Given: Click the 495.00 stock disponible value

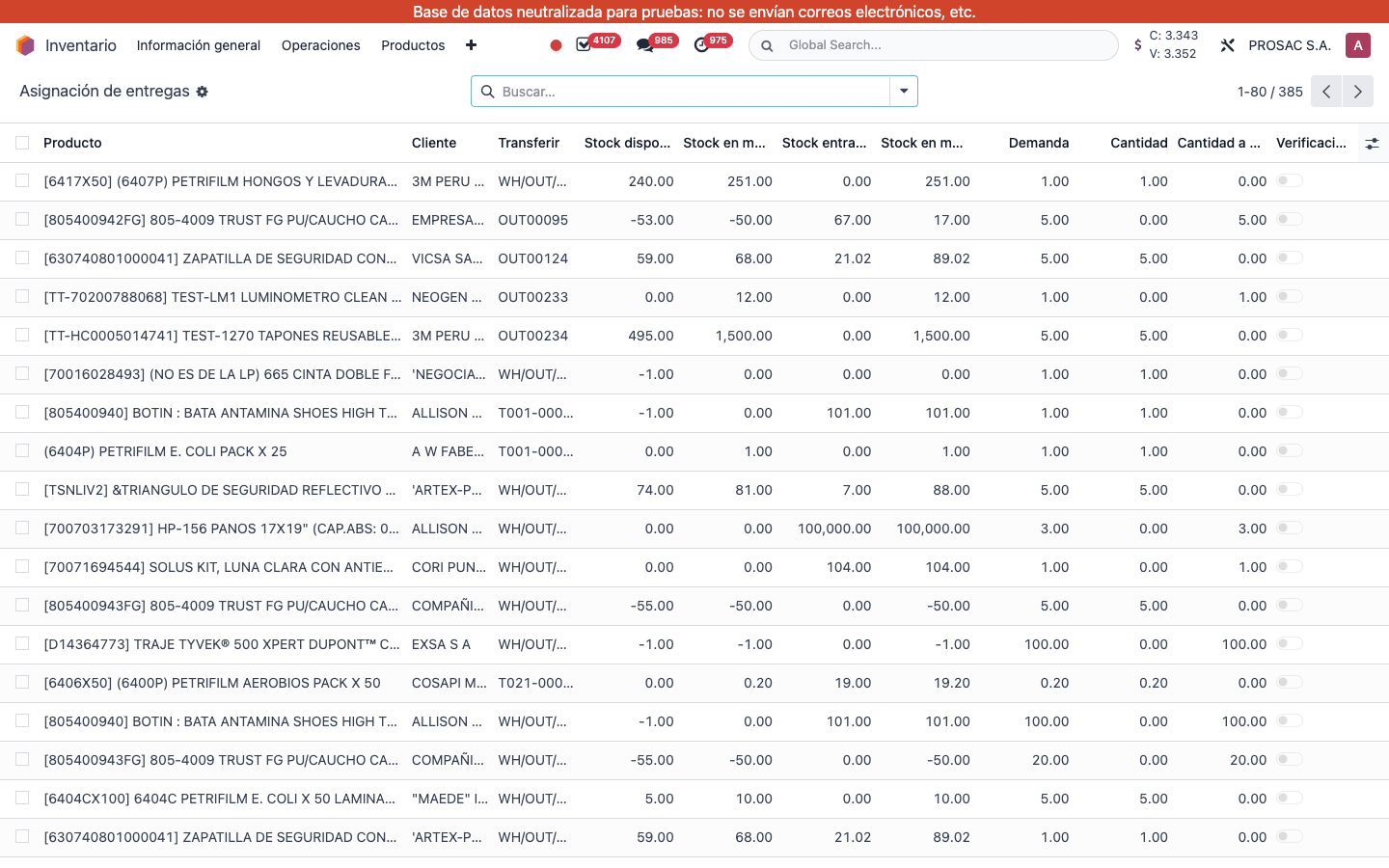Looking at the screenshot, I should 651,336.
